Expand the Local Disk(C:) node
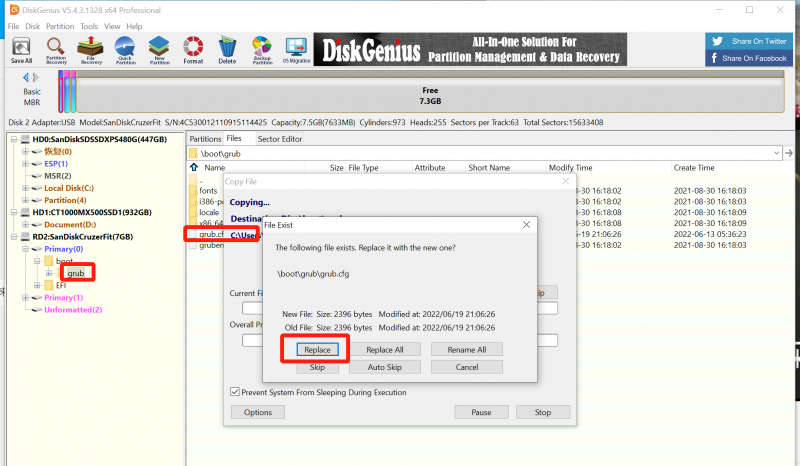 pos(25,188)
